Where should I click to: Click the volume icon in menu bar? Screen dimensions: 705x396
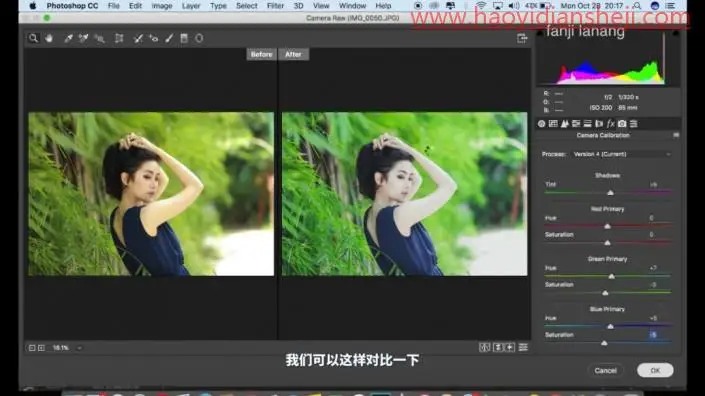pos(513,6)
